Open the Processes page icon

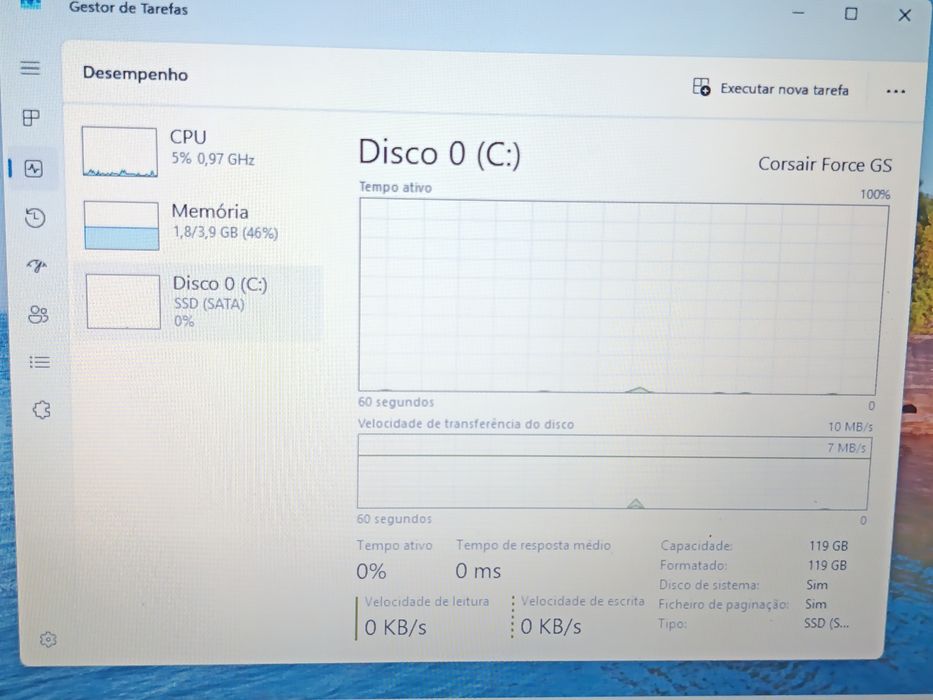click(x=31, y=117)
